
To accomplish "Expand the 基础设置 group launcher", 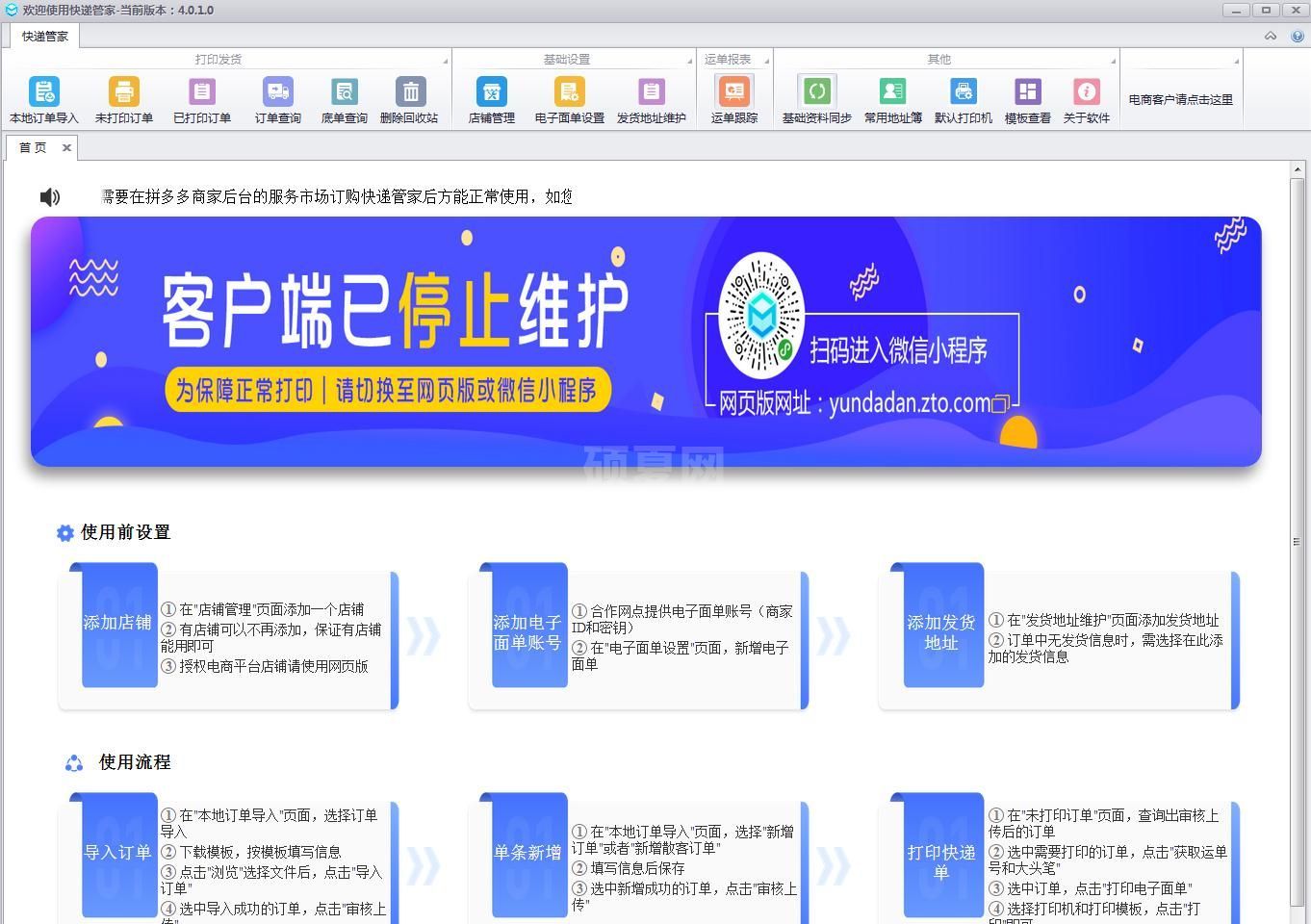I will point(690,61).
